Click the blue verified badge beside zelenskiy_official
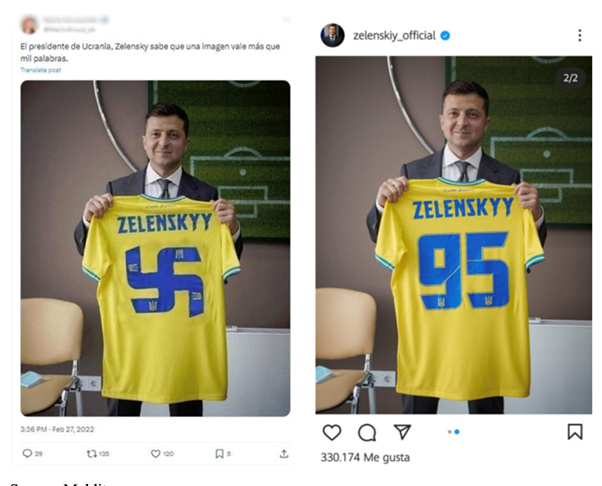Screen dimensions: 602x486 [445, 36]
